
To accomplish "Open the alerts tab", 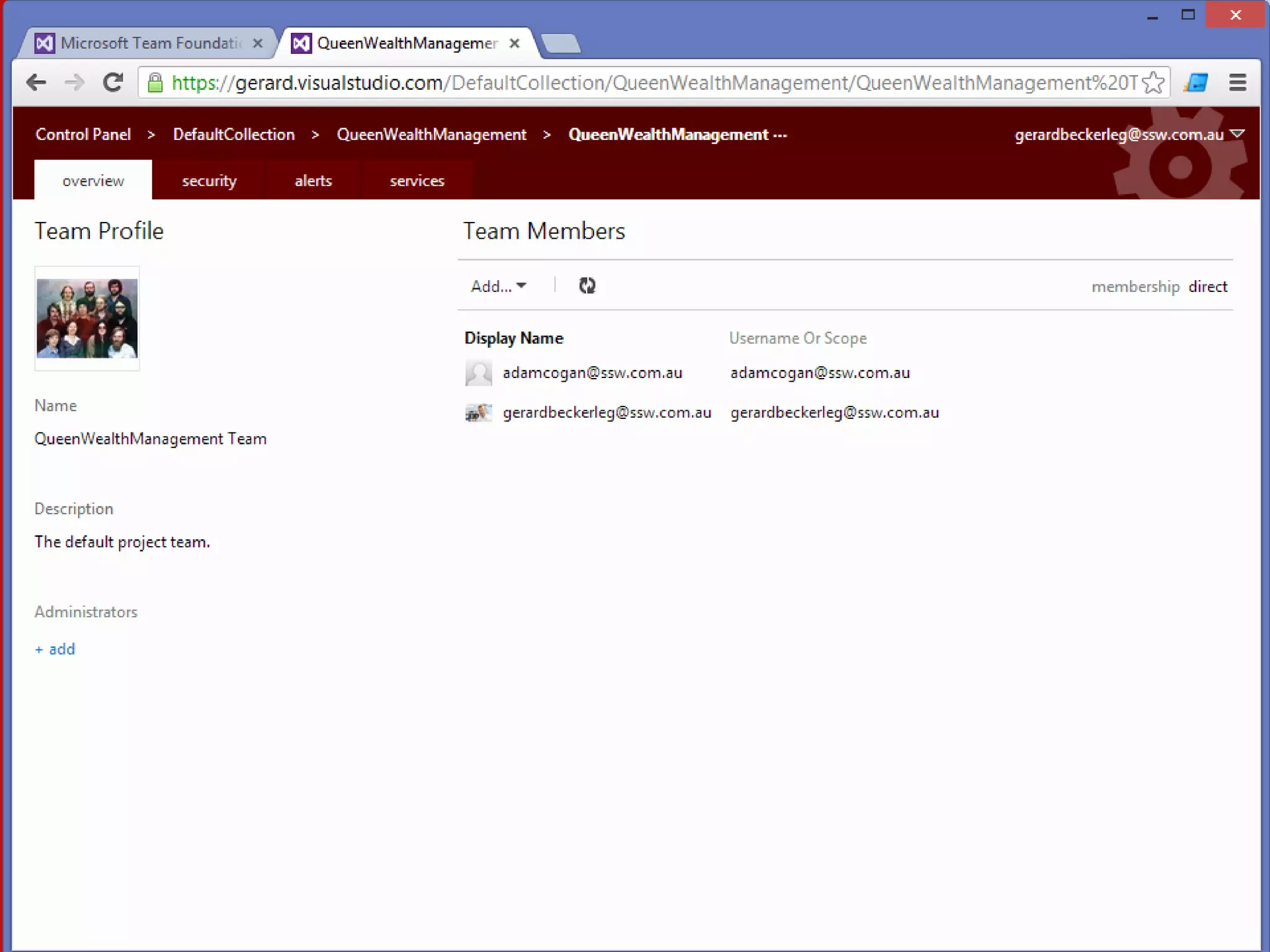I will coord(313,180).
